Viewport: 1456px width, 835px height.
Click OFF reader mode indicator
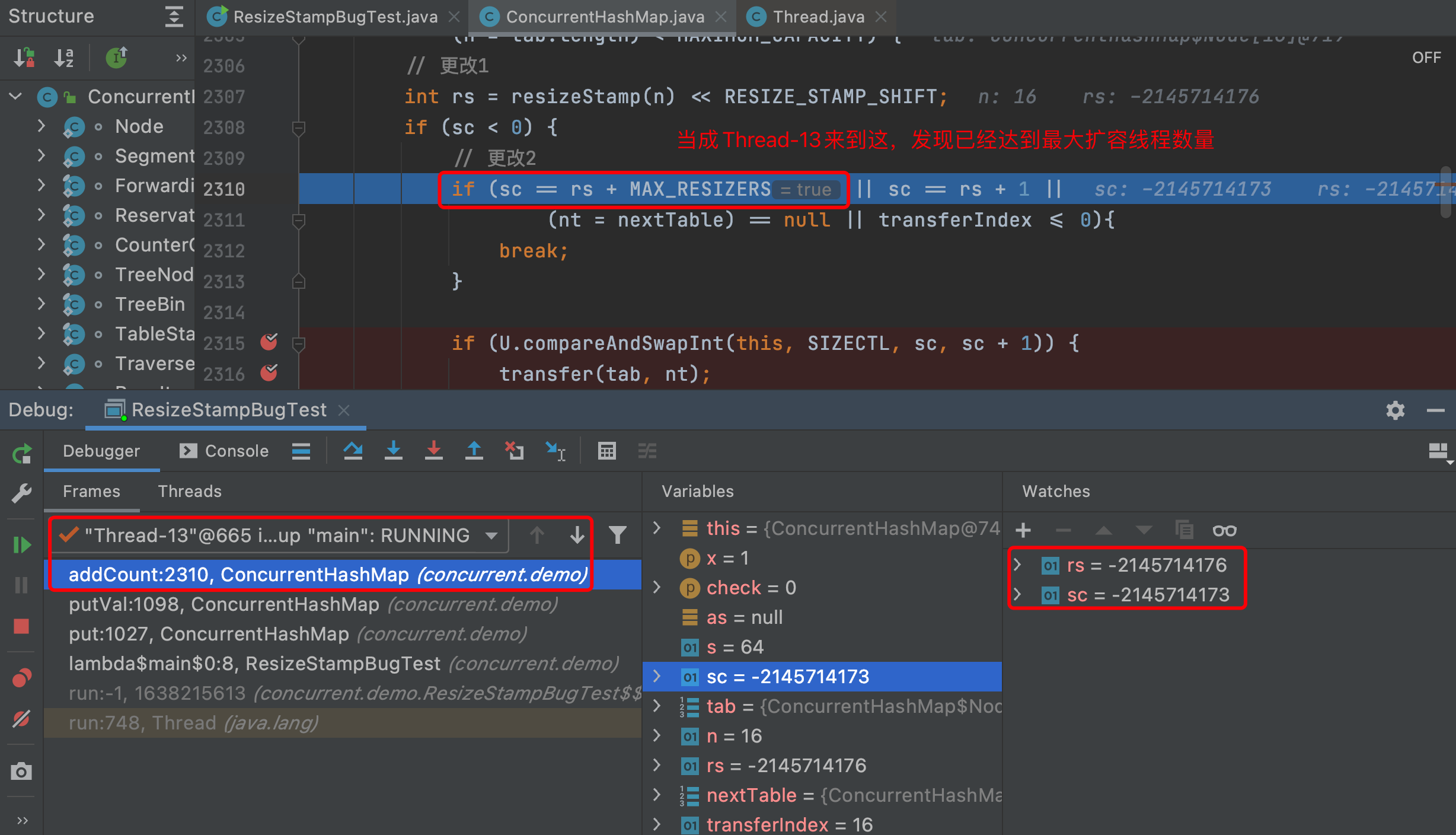tap(1426, 58)
